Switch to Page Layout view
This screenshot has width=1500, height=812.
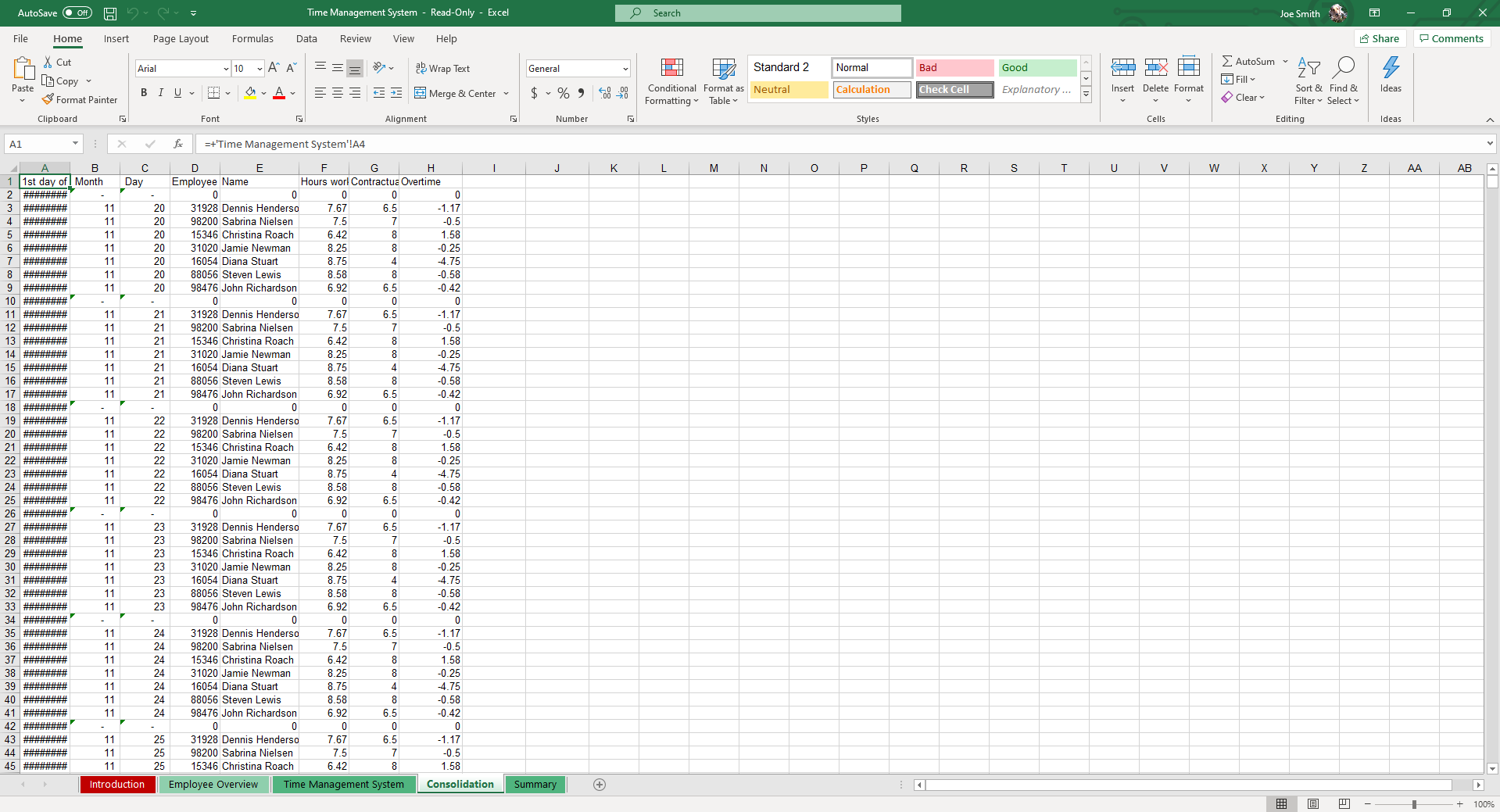coord(1313,804)
